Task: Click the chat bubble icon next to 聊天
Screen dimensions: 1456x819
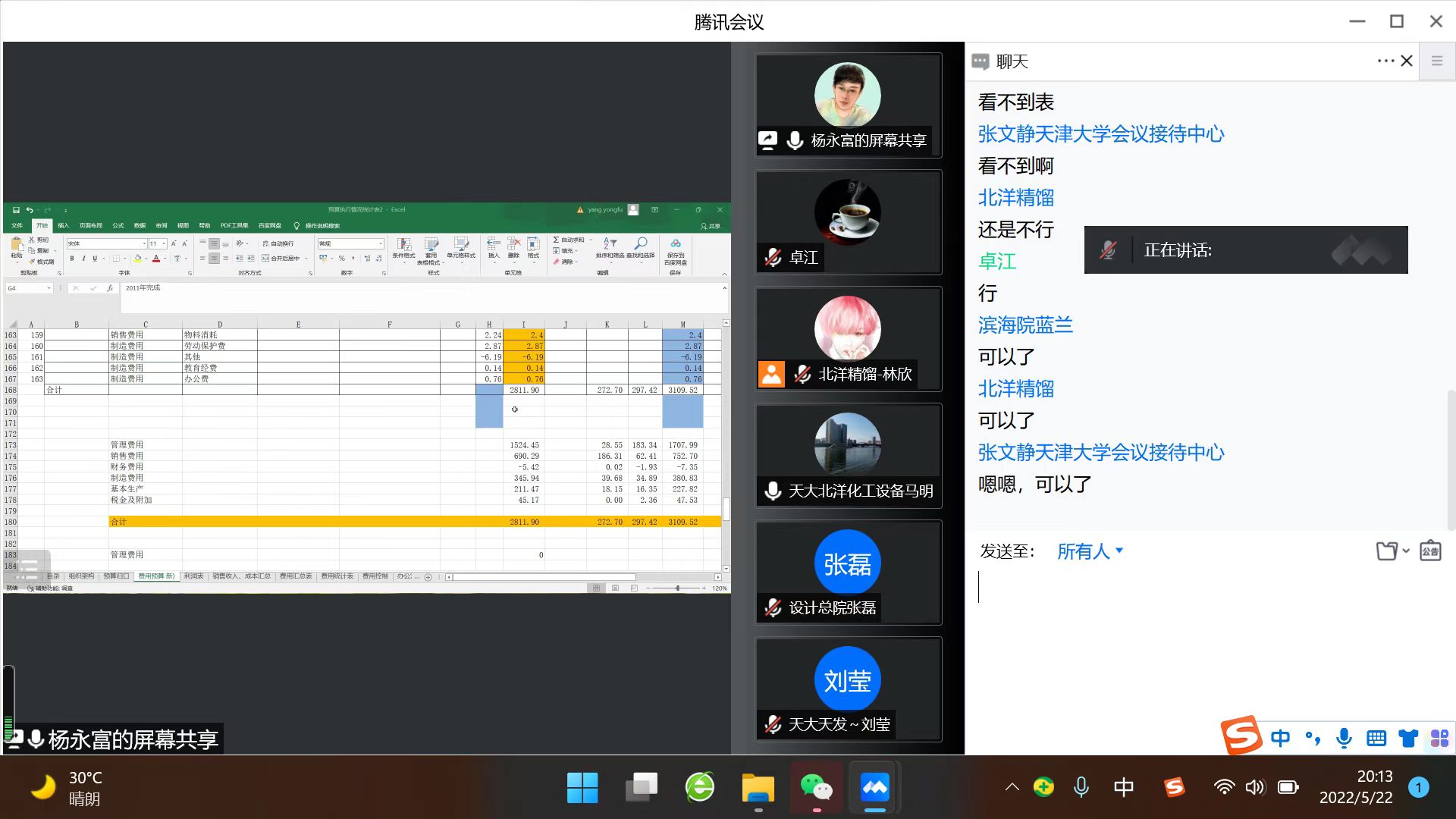Action: click(x=980, y=62)
